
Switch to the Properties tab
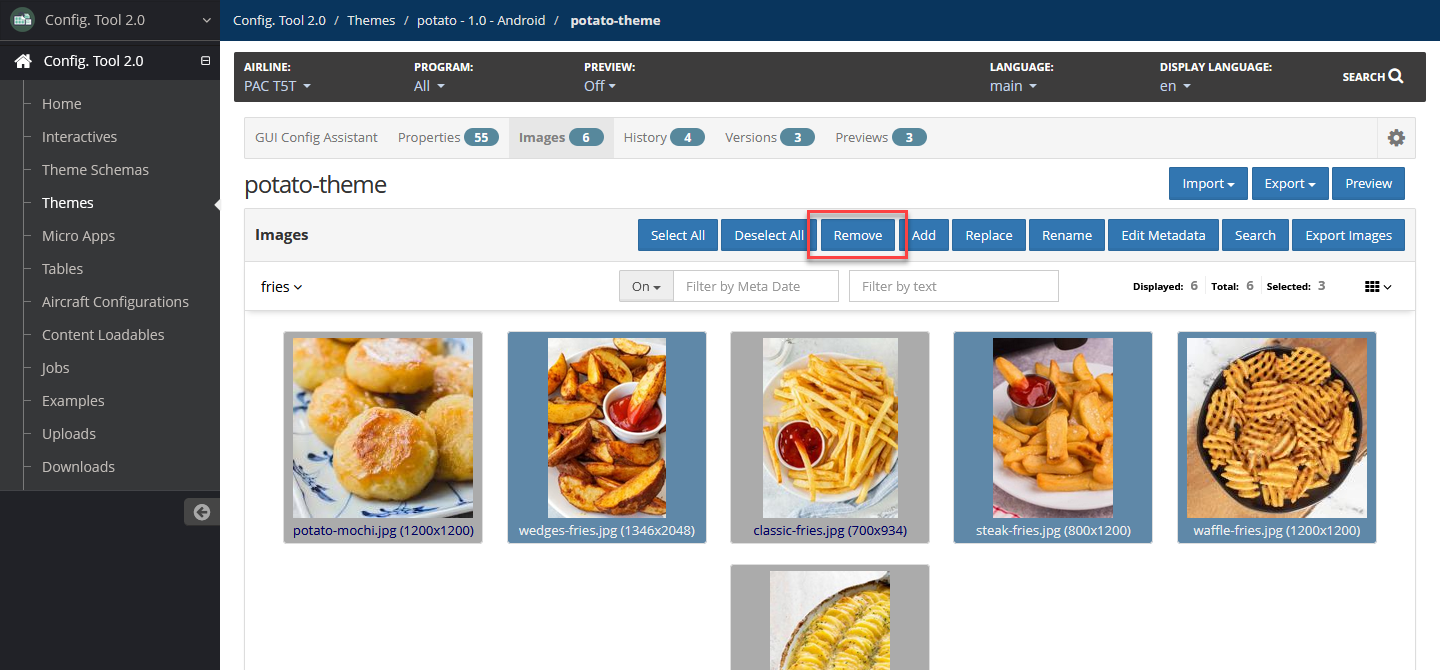pos(448,138)
